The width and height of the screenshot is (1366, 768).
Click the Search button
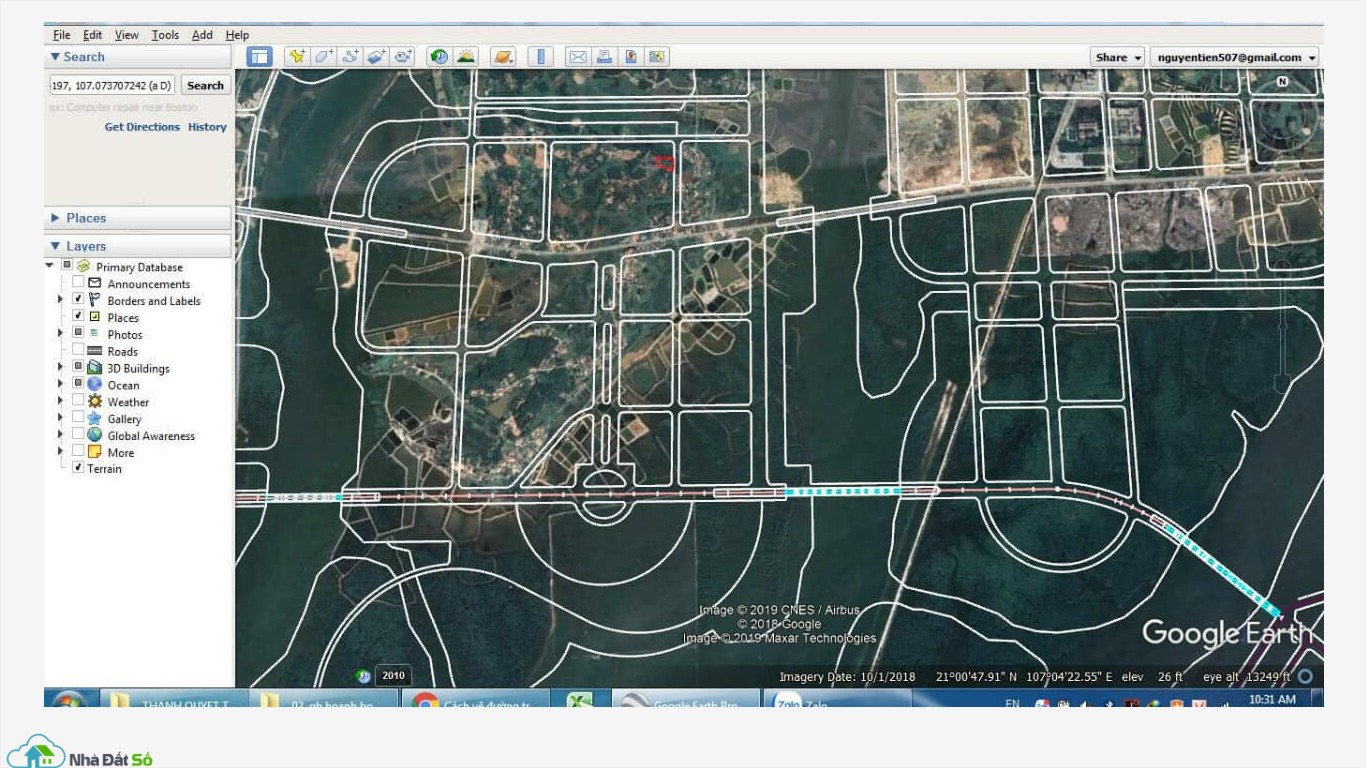pyautogui.click(x=205, y=85)
